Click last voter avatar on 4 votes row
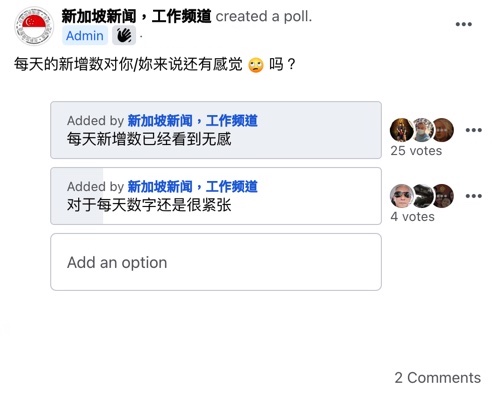This screenshot has height=395, width=492. (444, 196)
